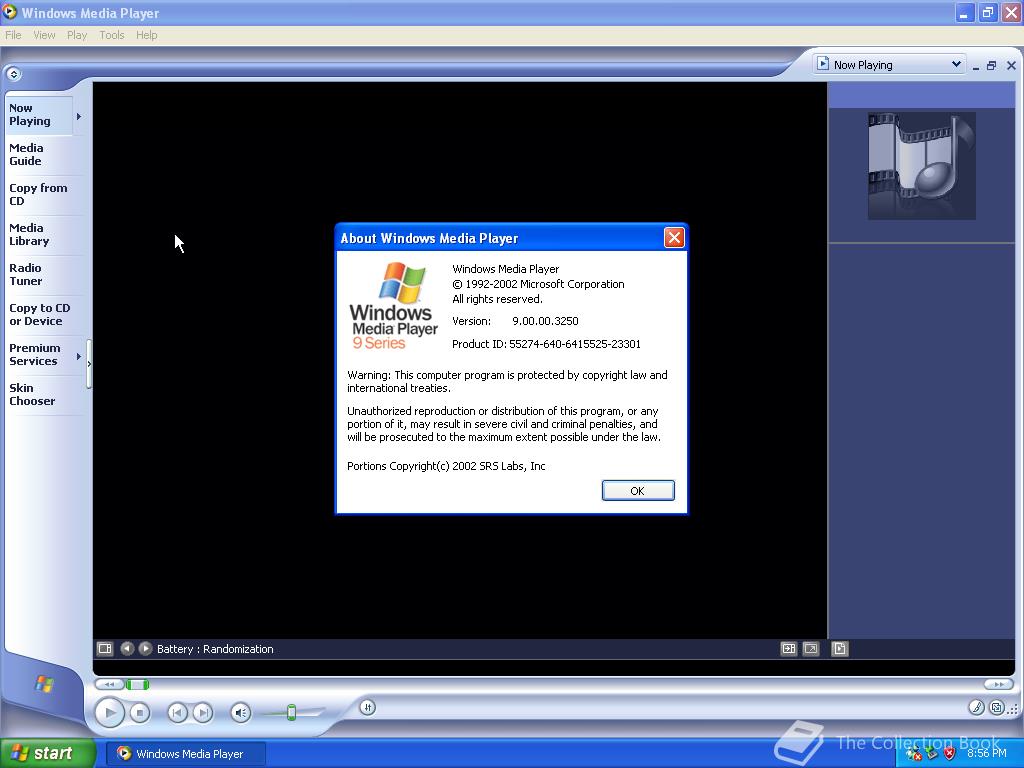Open the visualization selection menu icon
This screenshot has height=768, width=1024.
[x=104, y=648]
